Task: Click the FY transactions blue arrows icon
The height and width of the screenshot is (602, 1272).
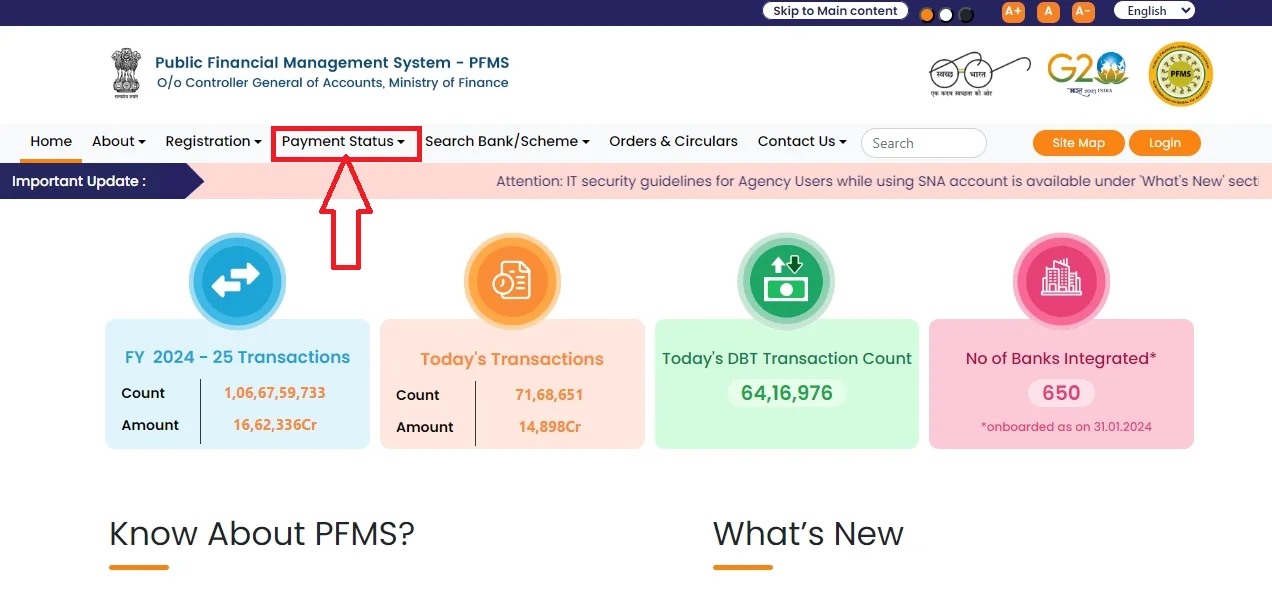Action: click(237, 282)
